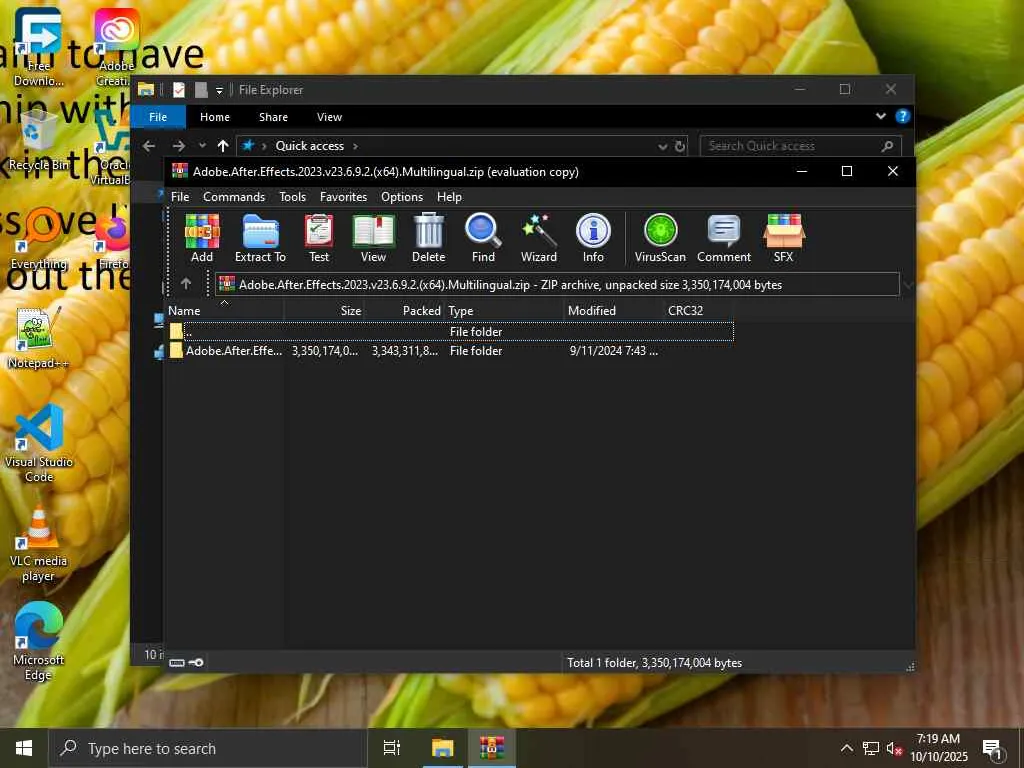Expand the File Explorer ribbon chevron
Screen dimensions: 1024x768
[x=881, y=116]
